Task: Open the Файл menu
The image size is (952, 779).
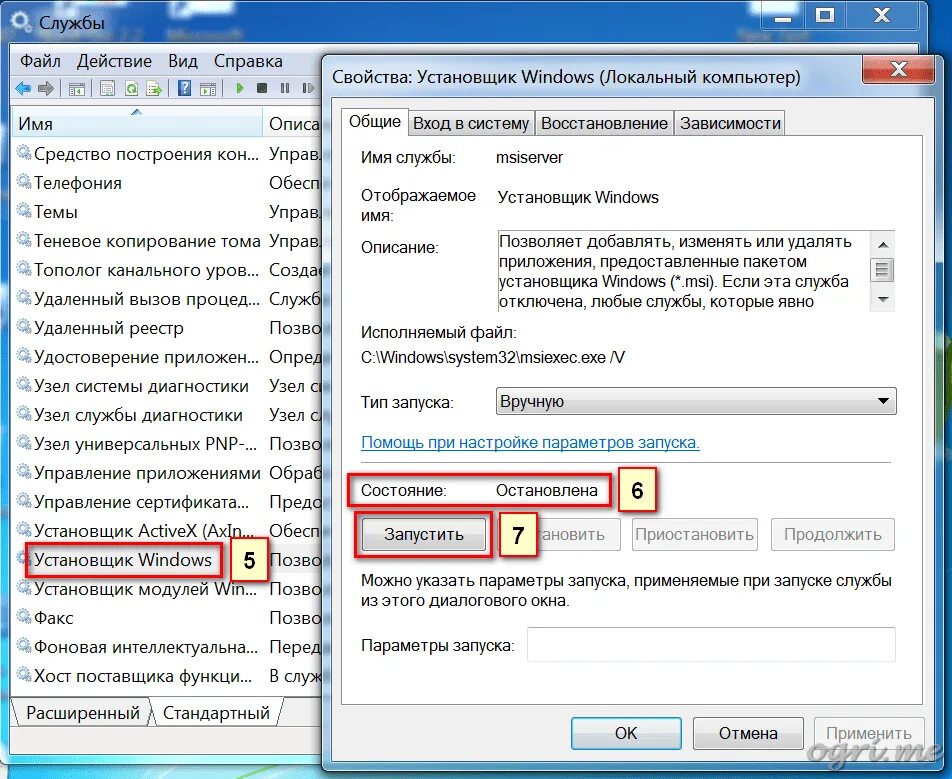Action: [40, 61]
